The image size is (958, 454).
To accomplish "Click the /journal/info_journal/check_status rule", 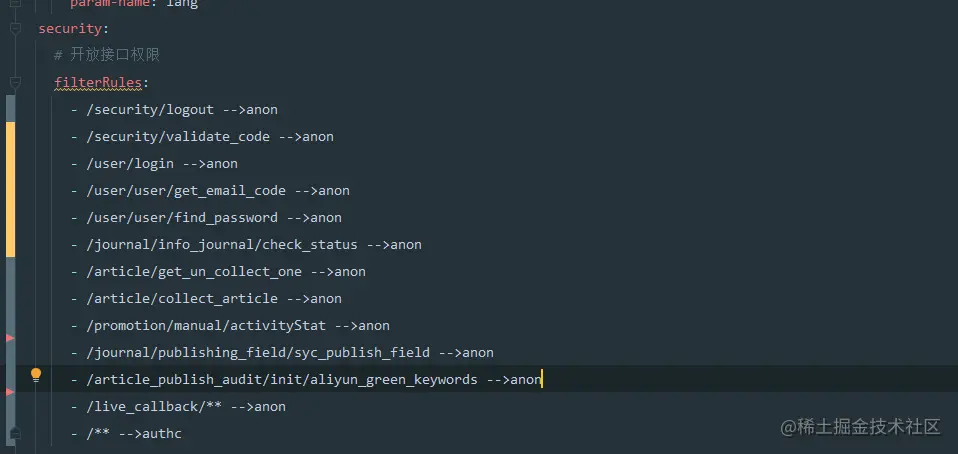I will [x=254, y=244].
